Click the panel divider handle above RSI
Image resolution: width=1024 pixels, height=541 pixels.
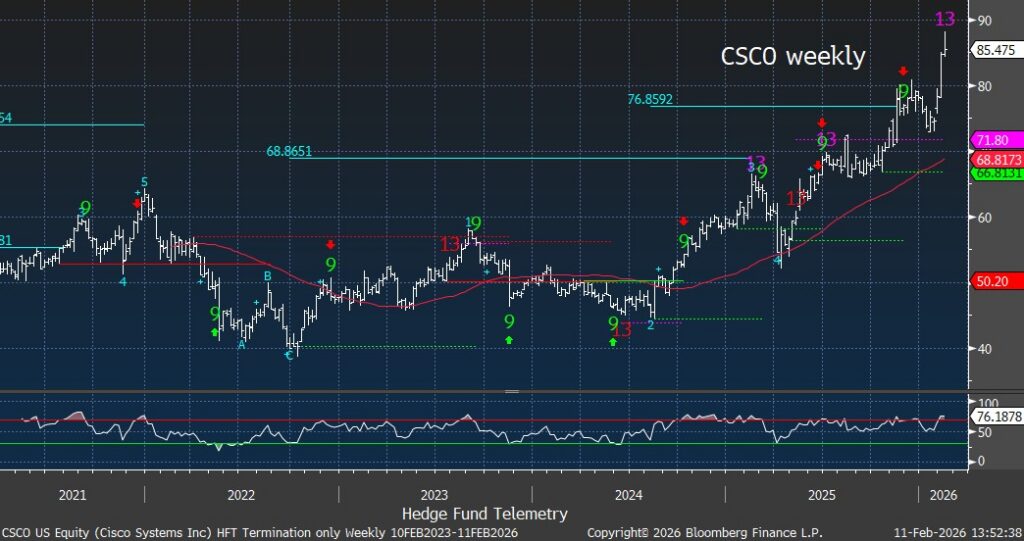point(511,391)
